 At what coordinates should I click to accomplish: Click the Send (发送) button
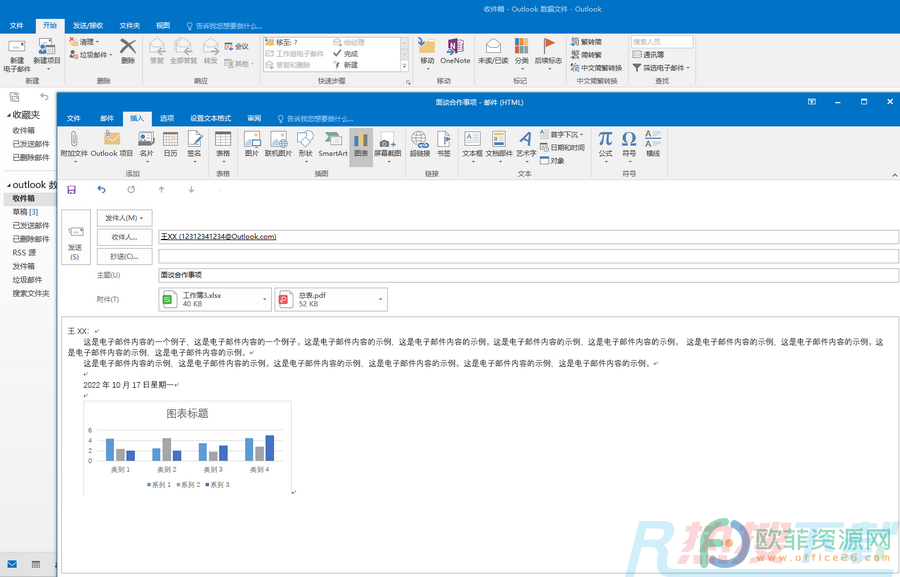click(x=76, y=237)
